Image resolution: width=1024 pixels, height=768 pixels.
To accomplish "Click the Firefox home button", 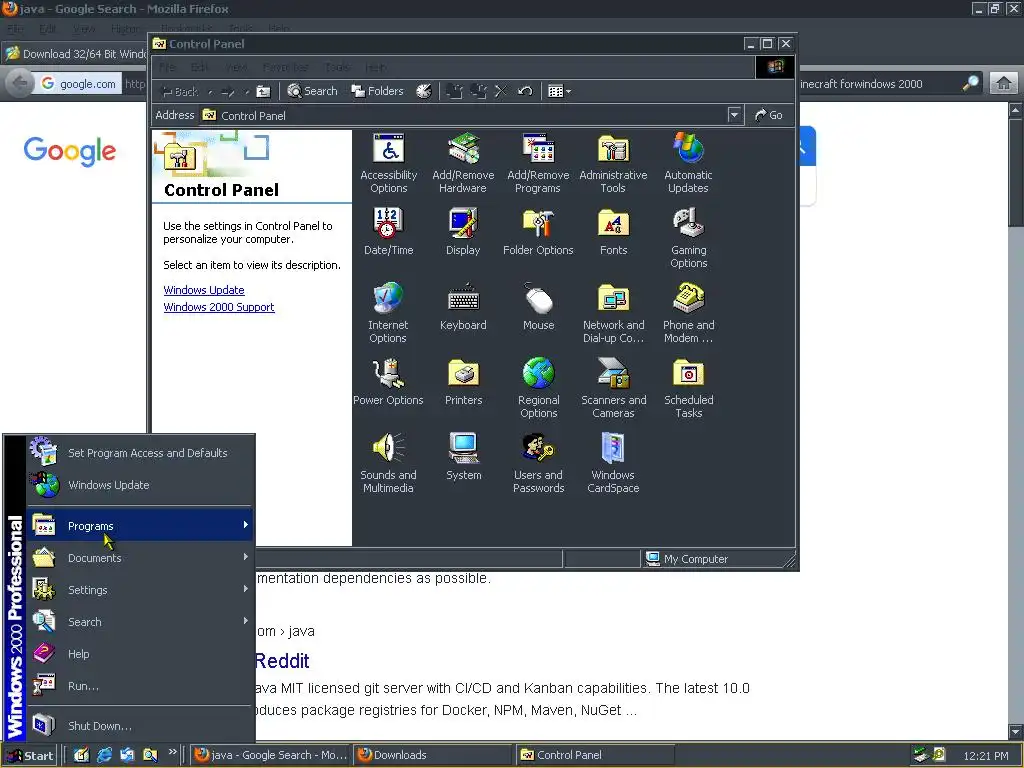I will (1004, 83).
